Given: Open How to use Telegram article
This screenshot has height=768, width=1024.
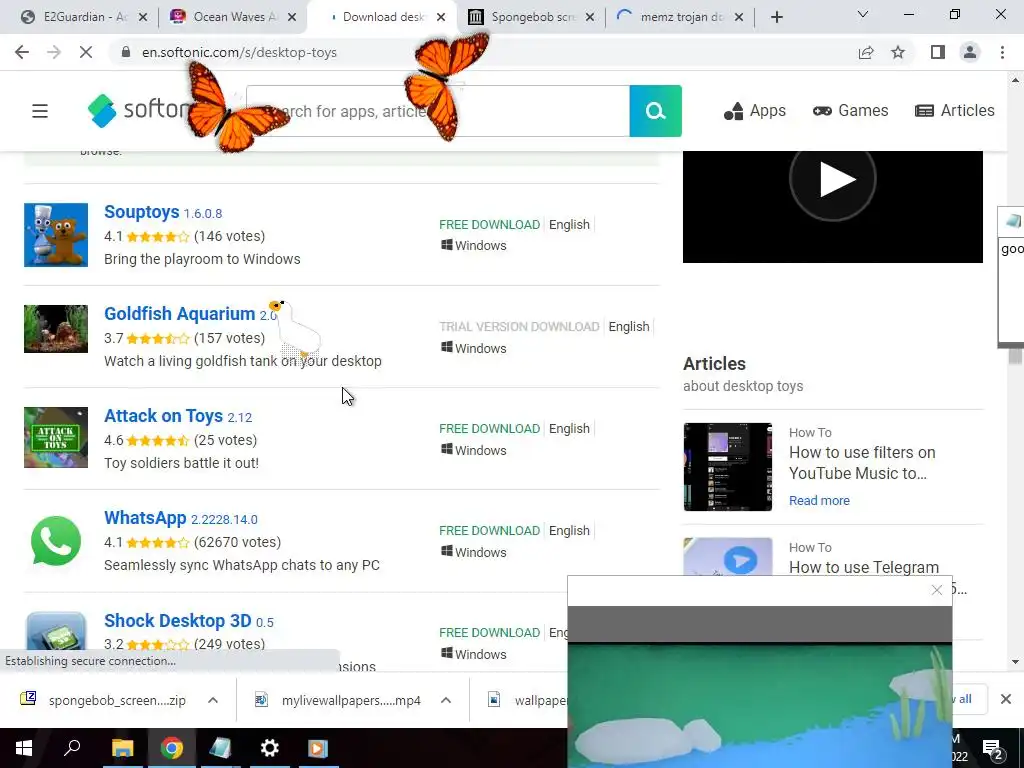Looking at the screenshot, I should (x=863, y=568).
